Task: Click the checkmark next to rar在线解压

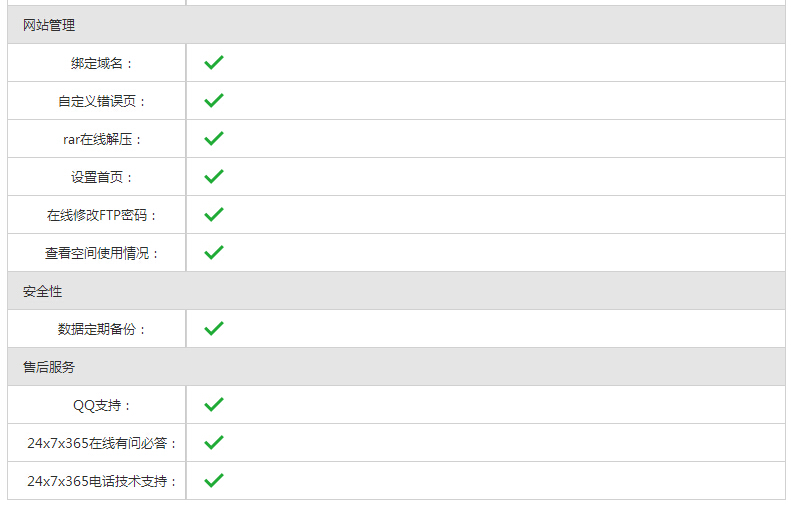Action: click(213, 138)
